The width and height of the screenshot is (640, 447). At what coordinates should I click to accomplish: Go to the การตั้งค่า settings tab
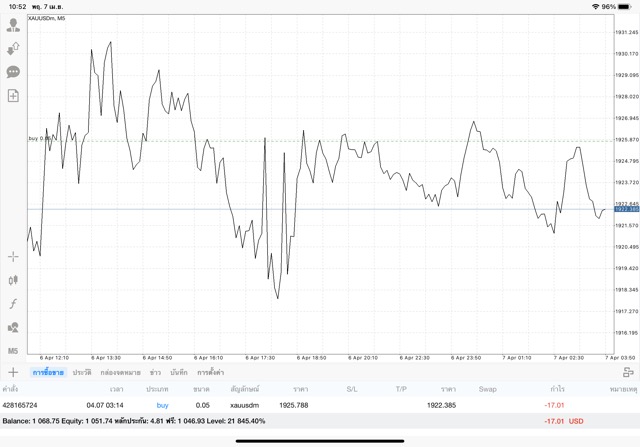pyautogui.click(x=210, y=372)
